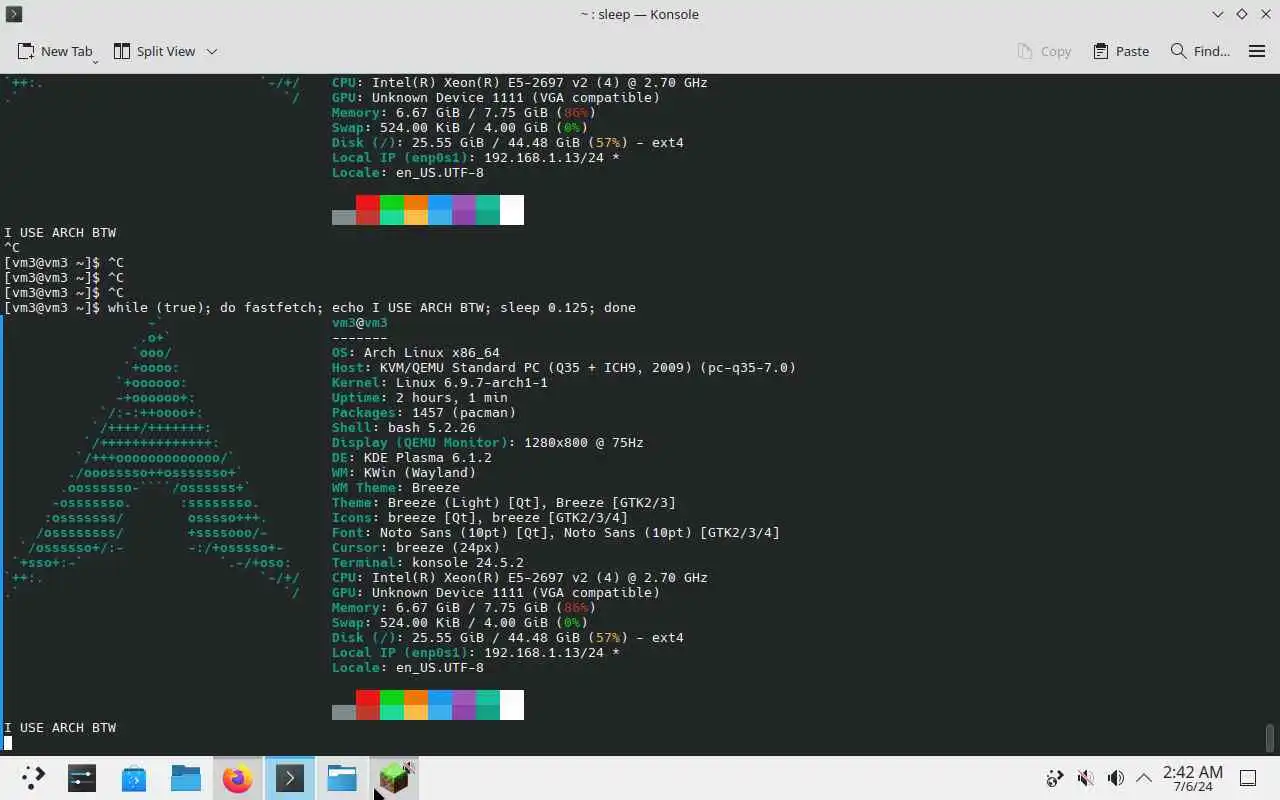Viewport: 1280px width, 800px height.
Task: Click the 'OS: Arch Linux x86_64' line
Action: tap(416, 352)
